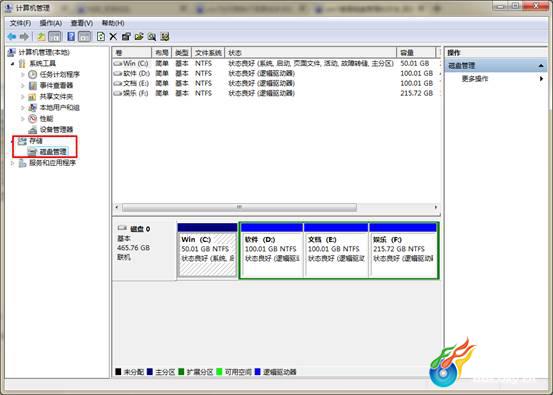
Task: Select the Win (C:) partition block
Action: (207, 250)
